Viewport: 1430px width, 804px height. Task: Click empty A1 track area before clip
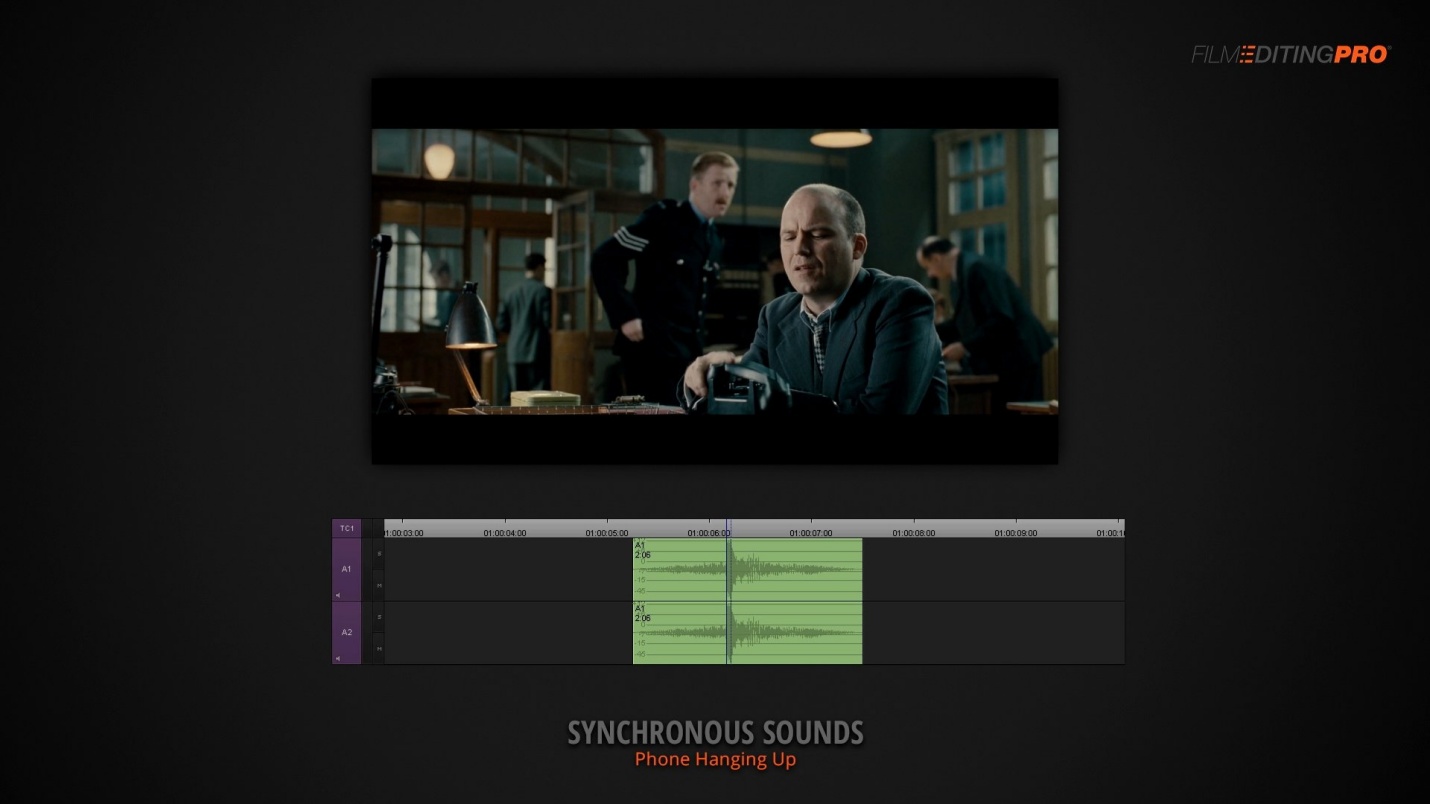[509, 570]
